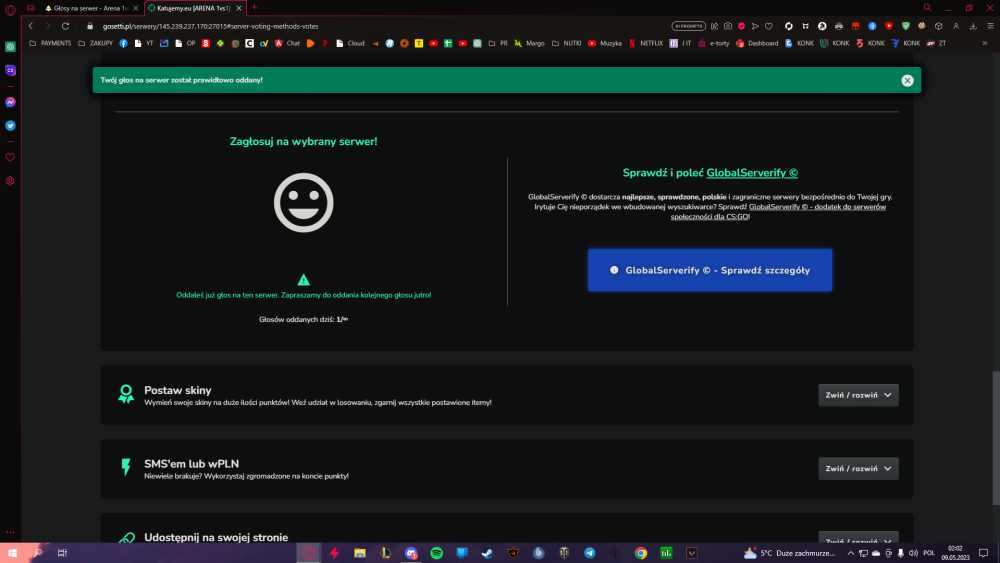Viewport: 1000px width, 563px height.
Task: Search tabs with the magnifier icon
Action: (927, 8)
